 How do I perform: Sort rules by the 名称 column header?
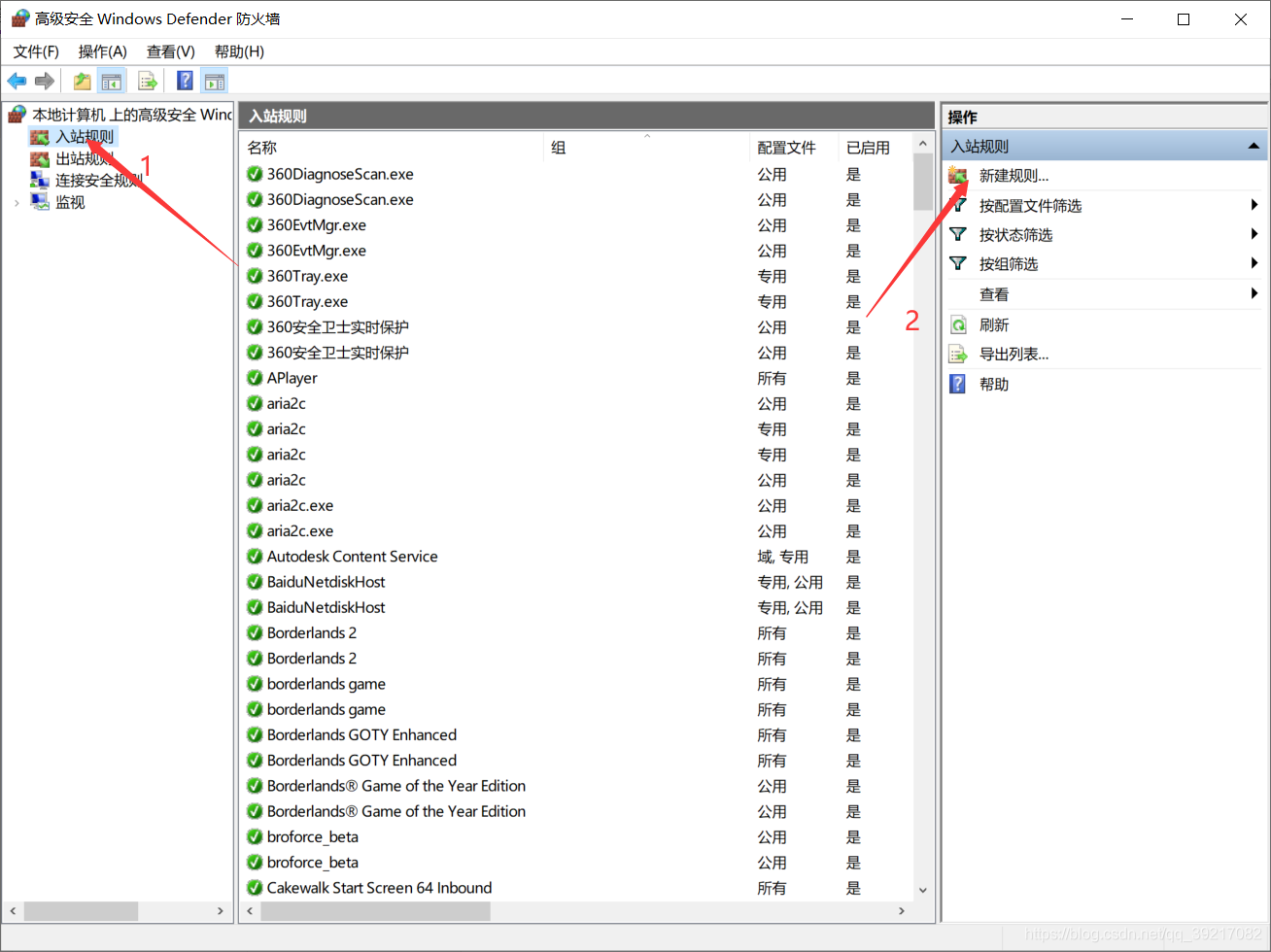pyautogui.click(x=392, y=148)
